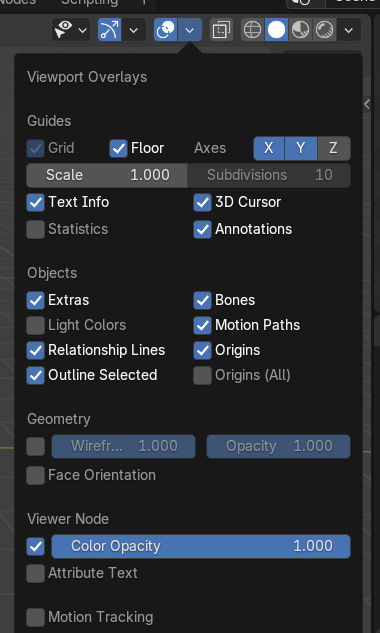
Task: Disable the X axis button
Action: tap(269, 148)
